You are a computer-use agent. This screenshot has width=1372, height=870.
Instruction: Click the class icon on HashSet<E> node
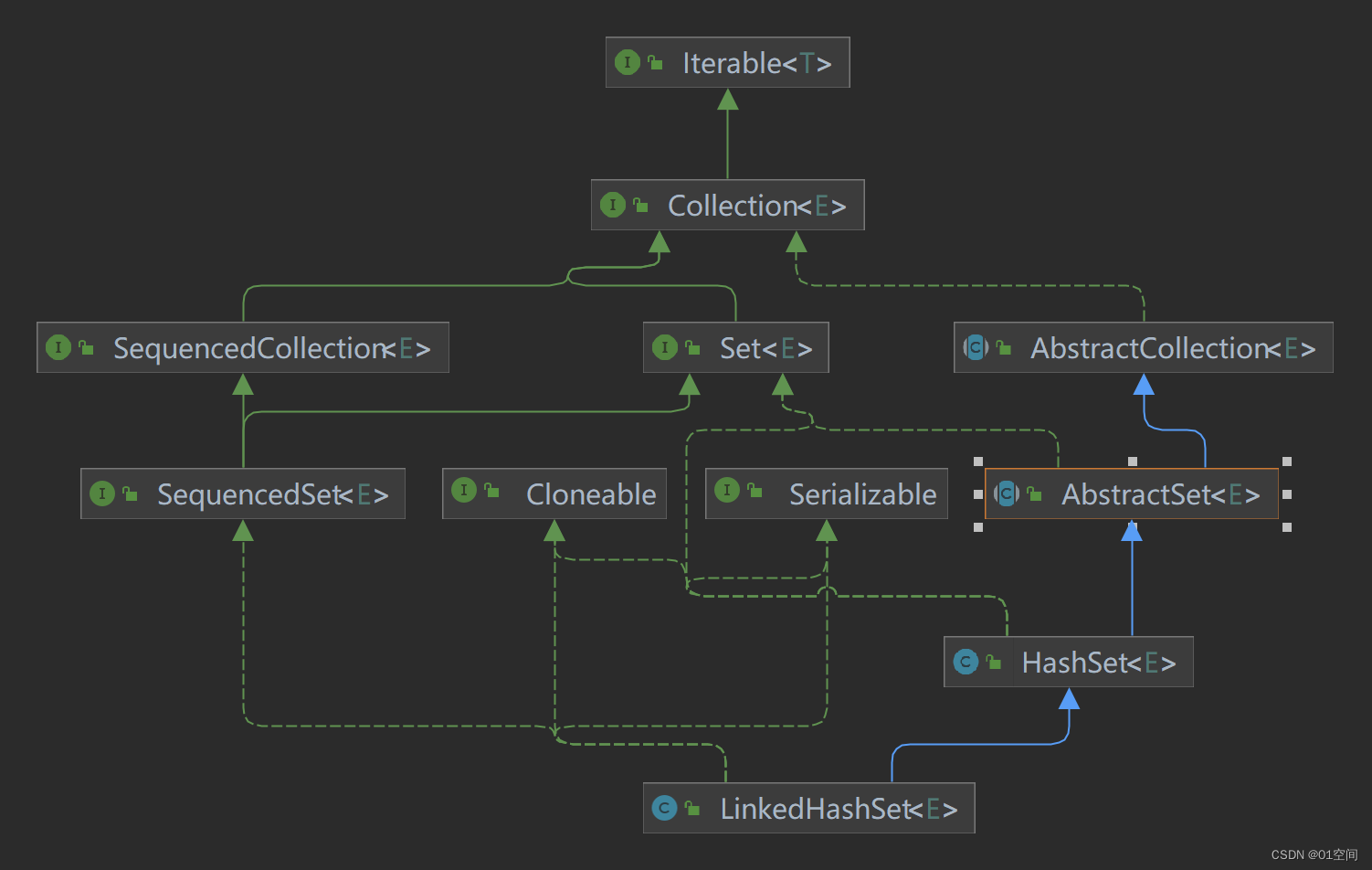tap(966, 662)
